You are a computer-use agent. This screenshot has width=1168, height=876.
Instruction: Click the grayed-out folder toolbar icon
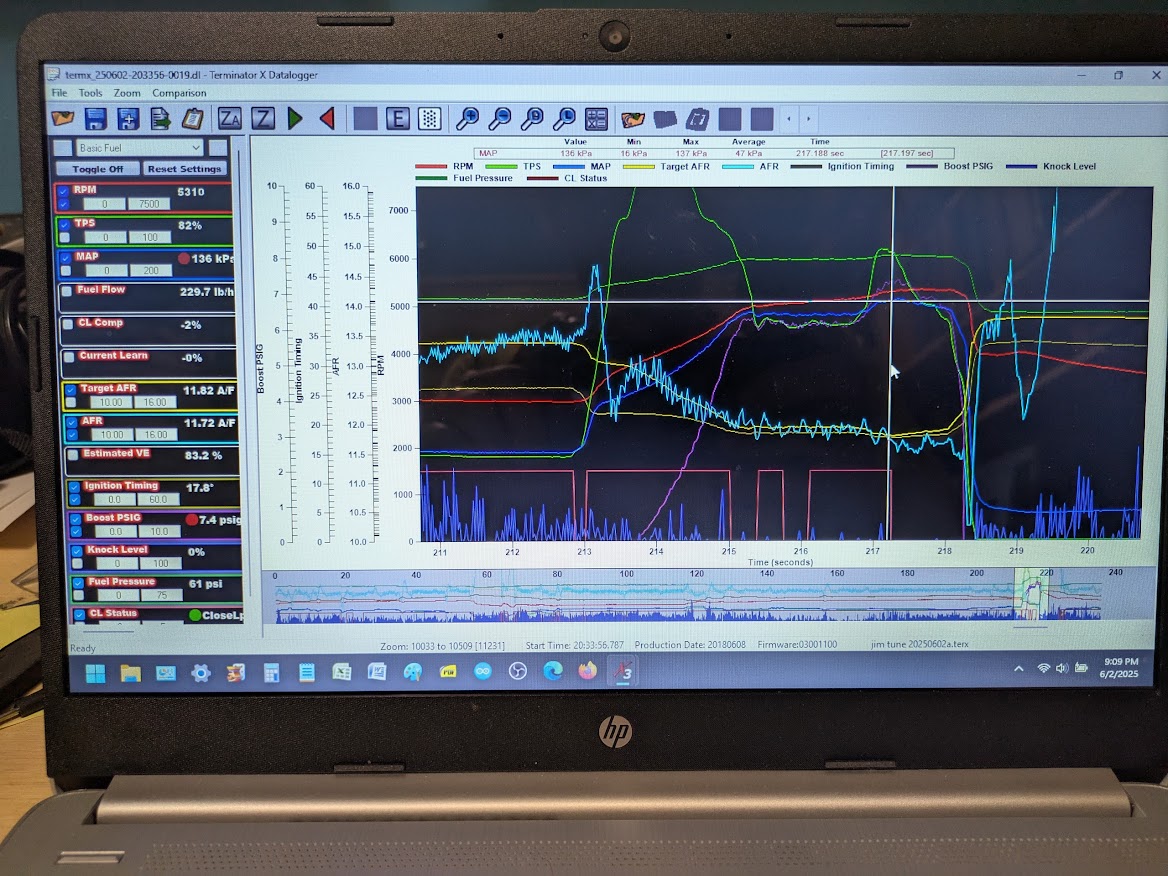click(665, 118)
